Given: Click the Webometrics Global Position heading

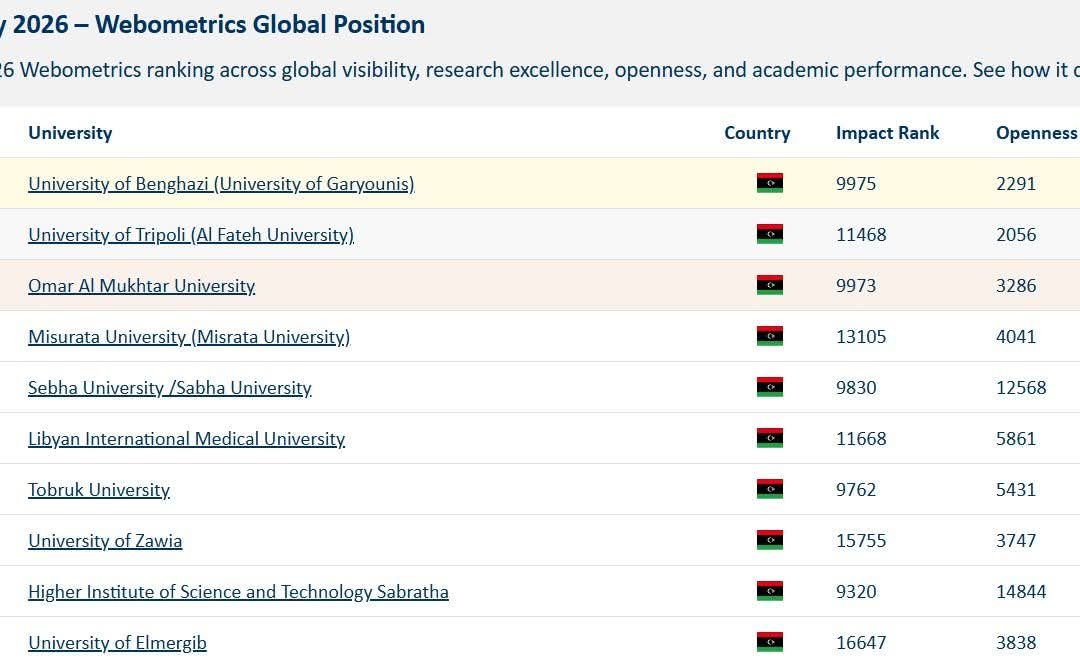Looking at the screenshot, I should [x=212, y=25].
